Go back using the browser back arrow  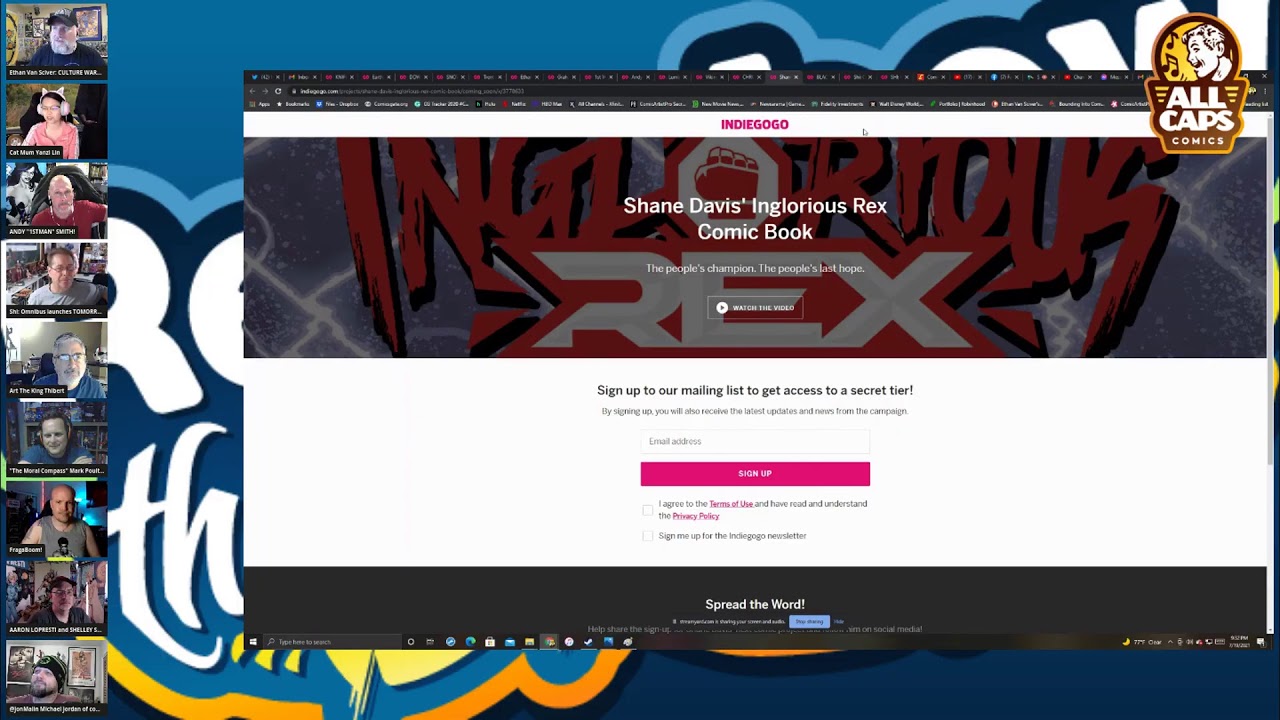click(252, 91)
